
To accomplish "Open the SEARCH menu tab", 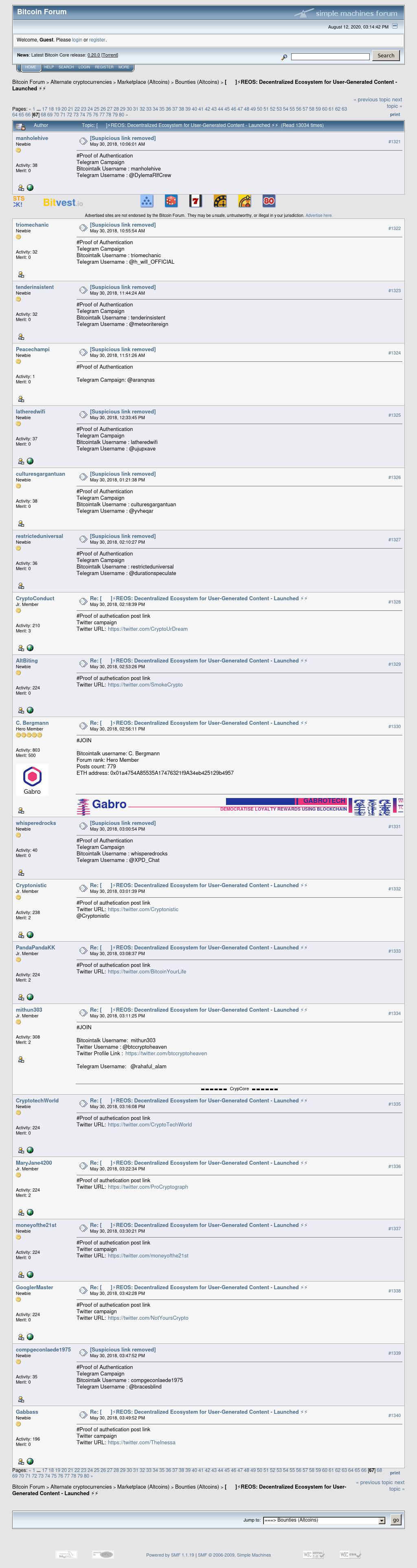I will coord(66,67).
